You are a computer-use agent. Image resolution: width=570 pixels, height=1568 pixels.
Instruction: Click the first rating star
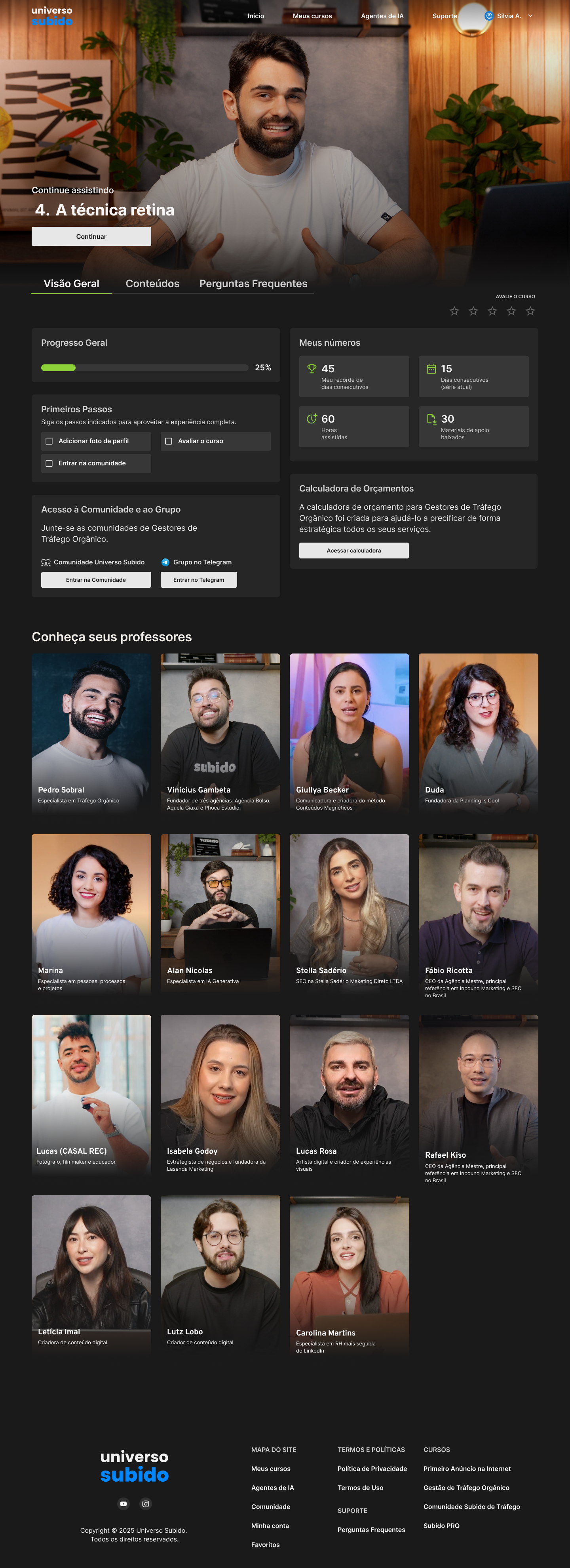454,311
